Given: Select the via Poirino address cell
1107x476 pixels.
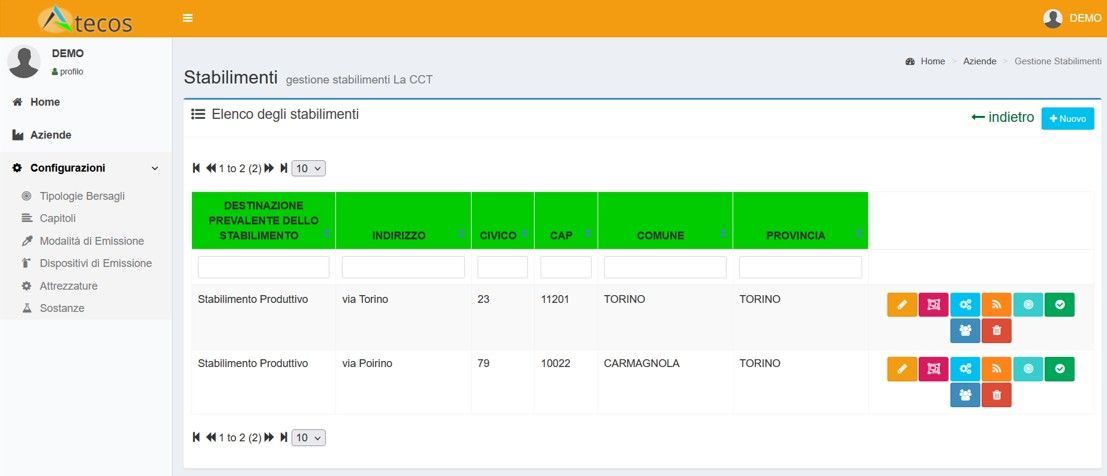Looking at the screenshot, I should [403, 382].
